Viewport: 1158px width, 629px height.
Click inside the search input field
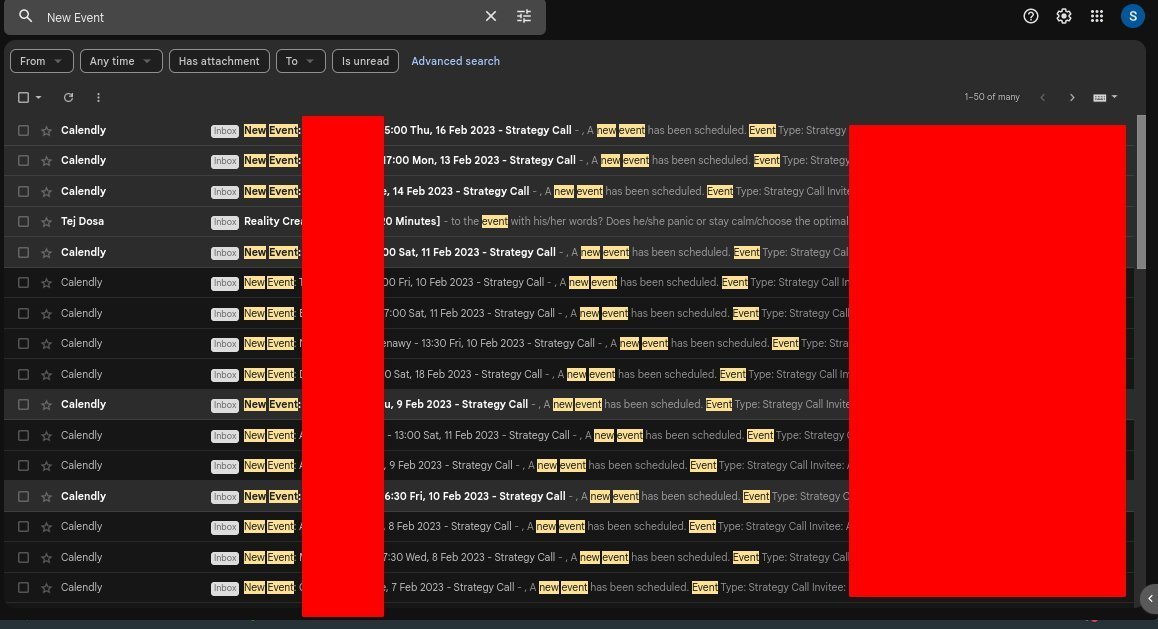[x=250, y=16]
